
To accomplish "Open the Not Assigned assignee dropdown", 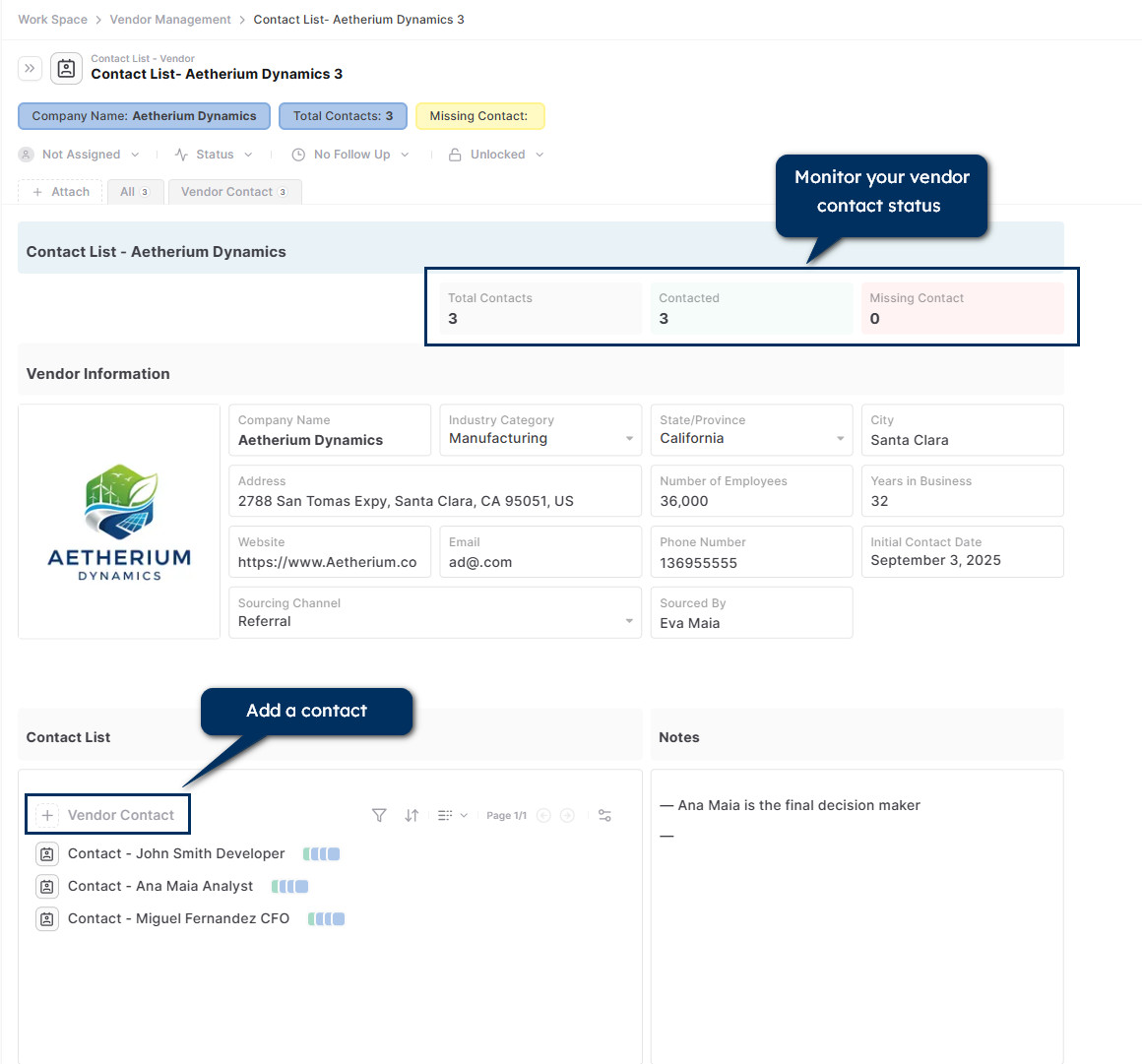I will coord(79,154).
